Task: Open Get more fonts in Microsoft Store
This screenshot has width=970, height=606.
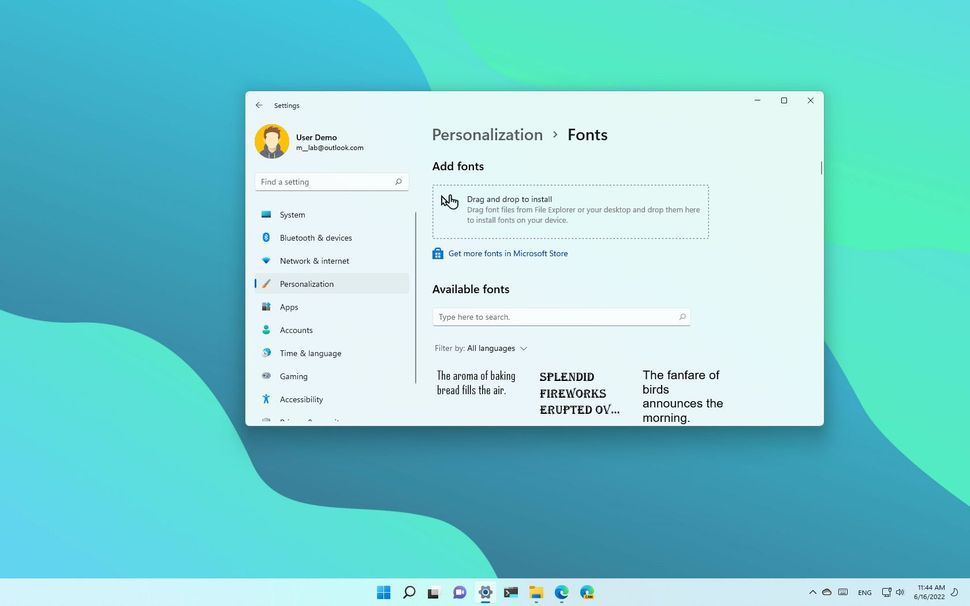Action: (510, 253)
